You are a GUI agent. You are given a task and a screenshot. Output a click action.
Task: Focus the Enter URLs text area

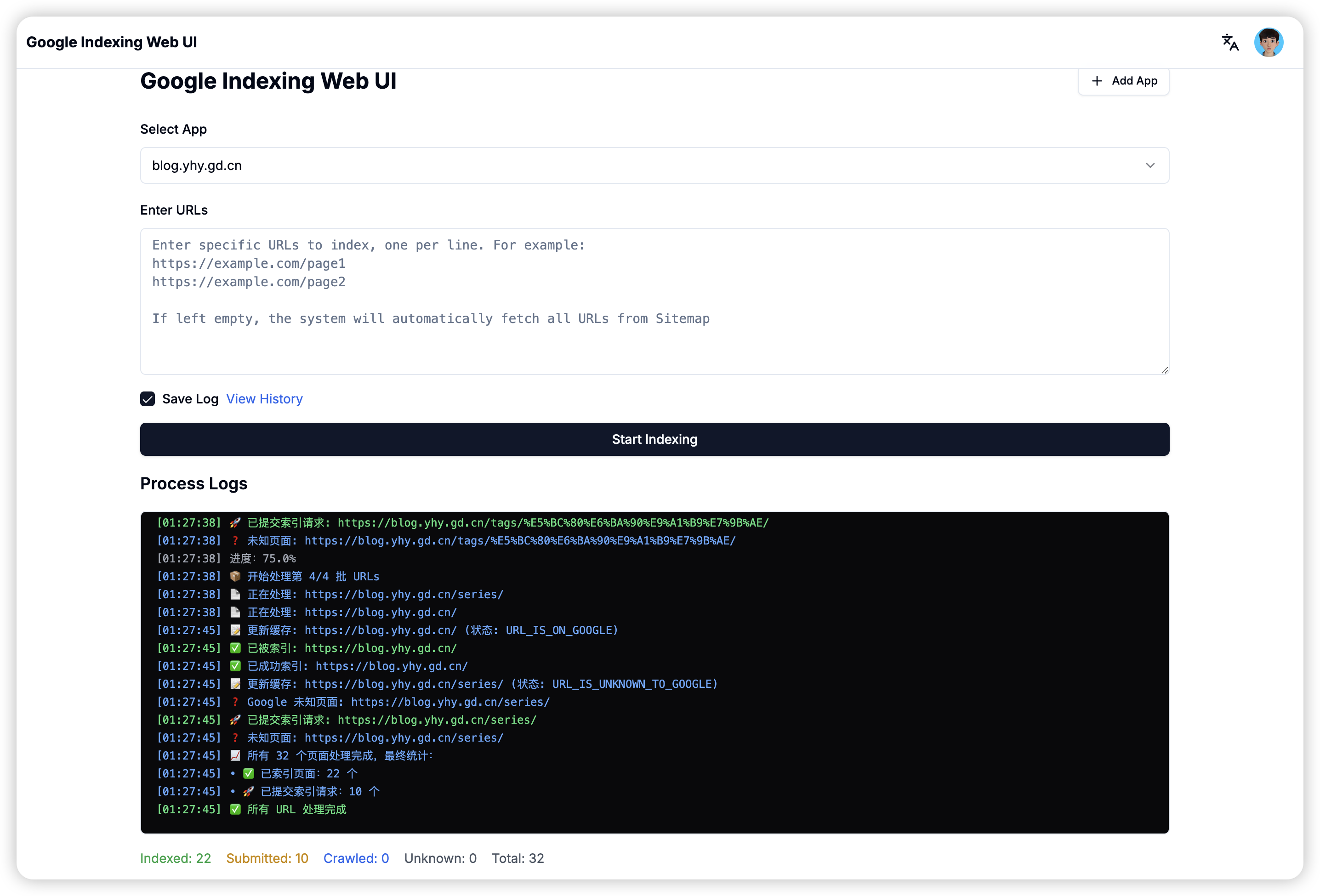click(654, 301)
